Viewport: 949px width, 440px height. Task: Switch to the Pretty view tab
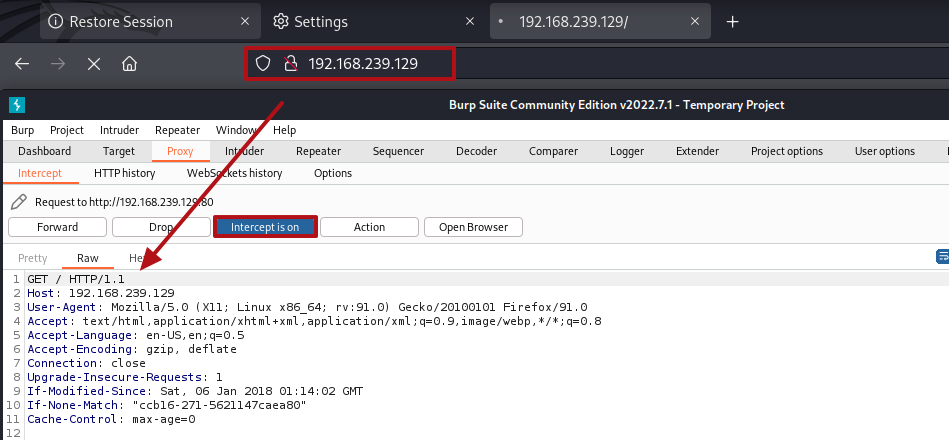(33, 258)
